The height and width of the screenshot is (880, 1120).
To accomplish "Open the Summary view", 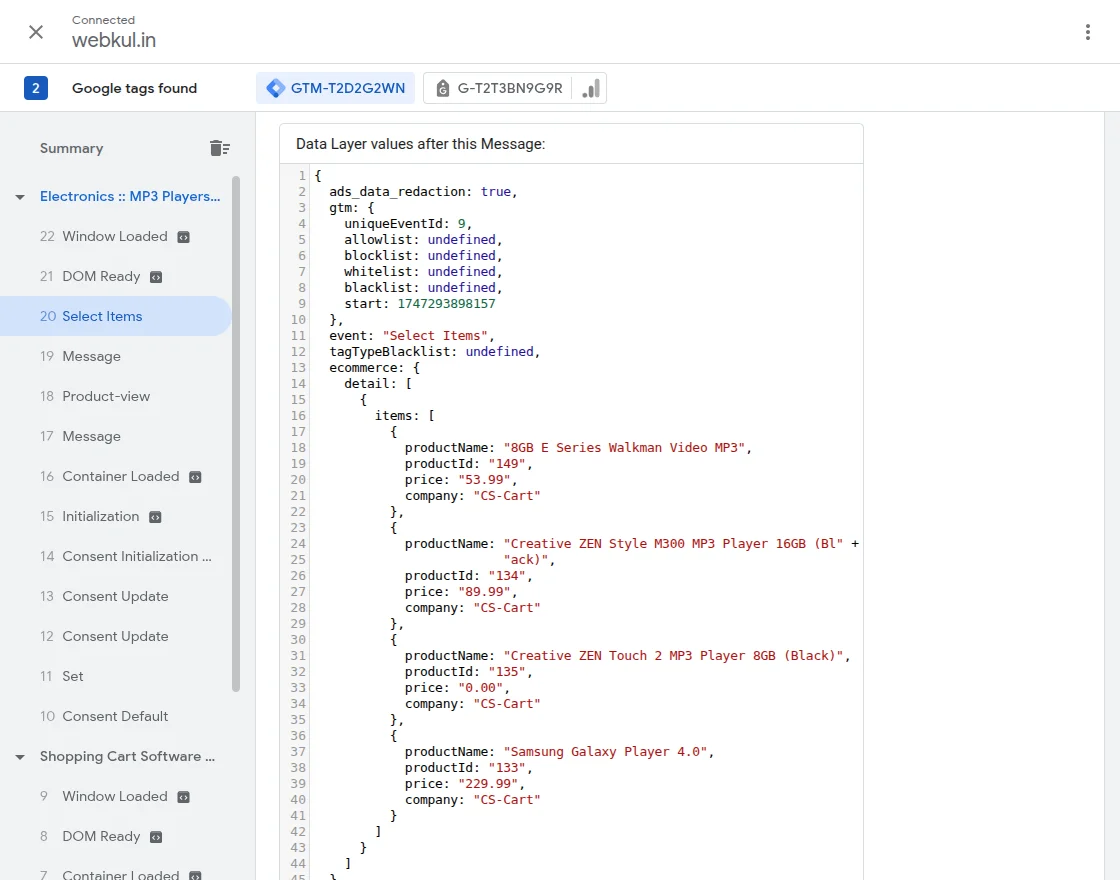I will click(71, 148).
